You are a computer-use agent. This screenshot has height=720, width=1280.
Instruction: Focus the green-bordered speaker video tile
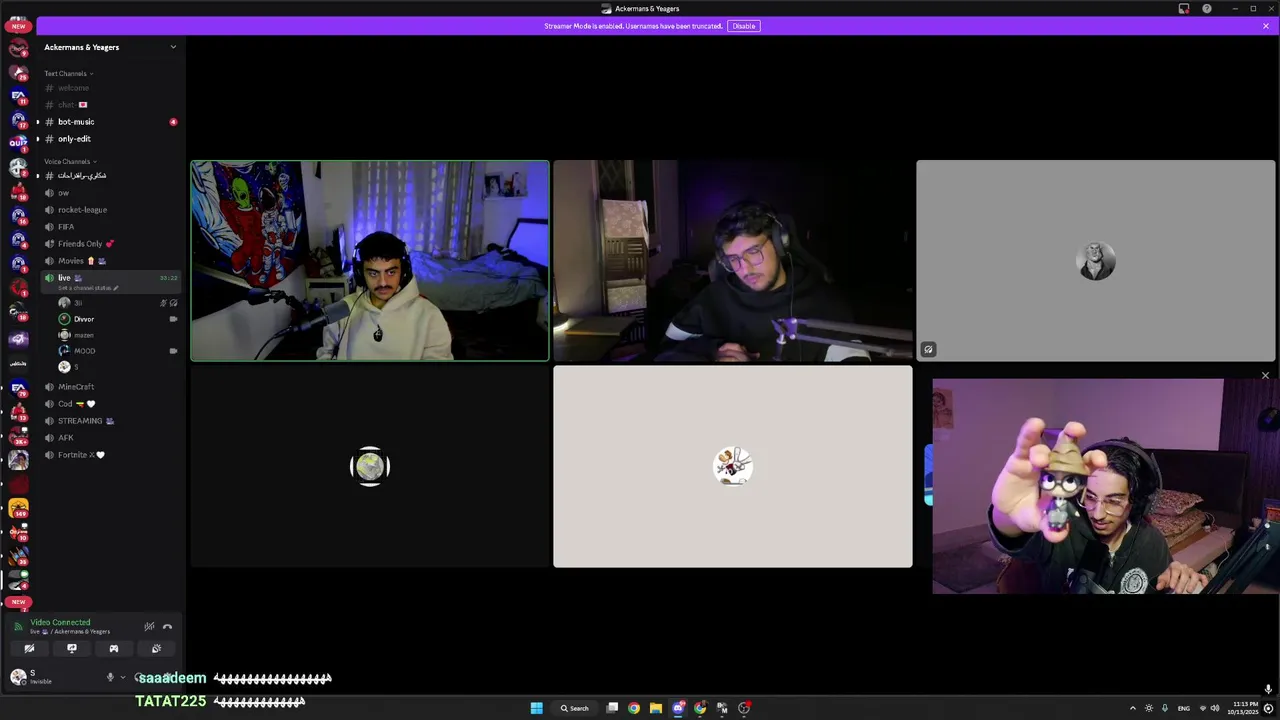(370, 260)
